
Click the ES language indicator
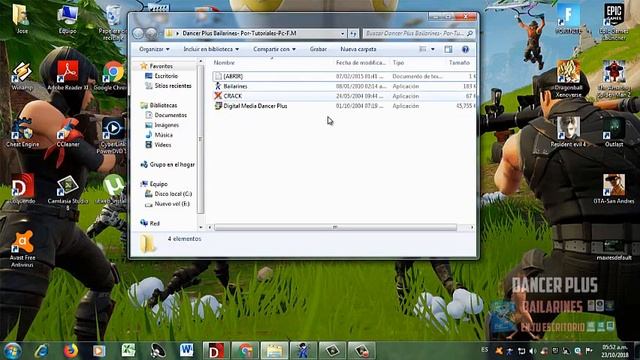(484, 350)
